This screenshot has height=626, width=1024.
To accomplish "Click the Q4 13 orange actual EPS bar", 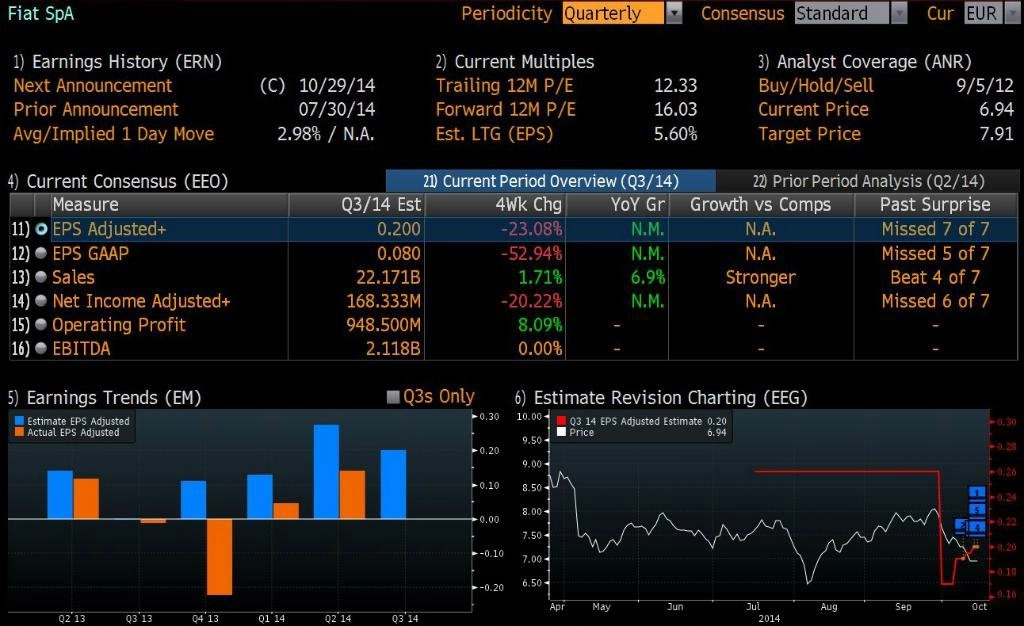I will click(x=219, y=557).
